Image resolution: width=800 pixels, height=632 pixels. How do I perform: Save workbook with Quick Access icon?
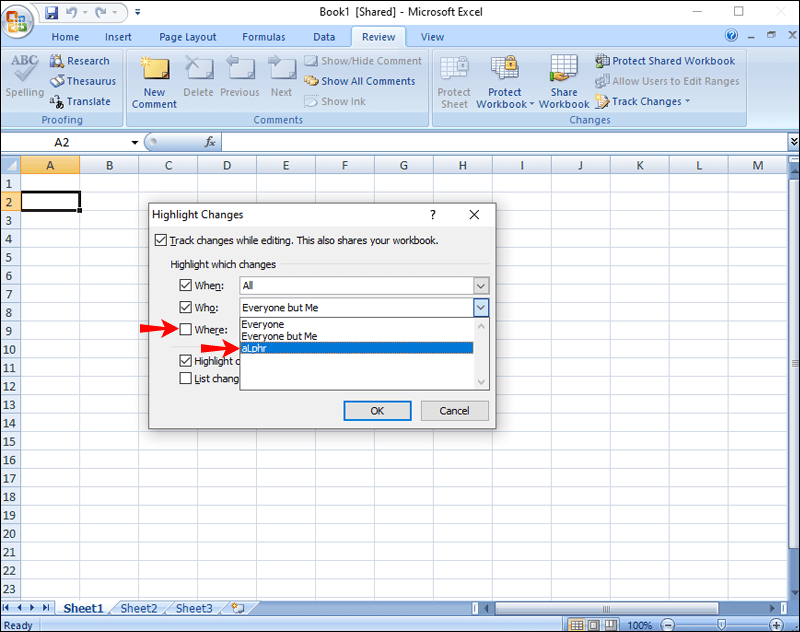[x=52, y=12]
